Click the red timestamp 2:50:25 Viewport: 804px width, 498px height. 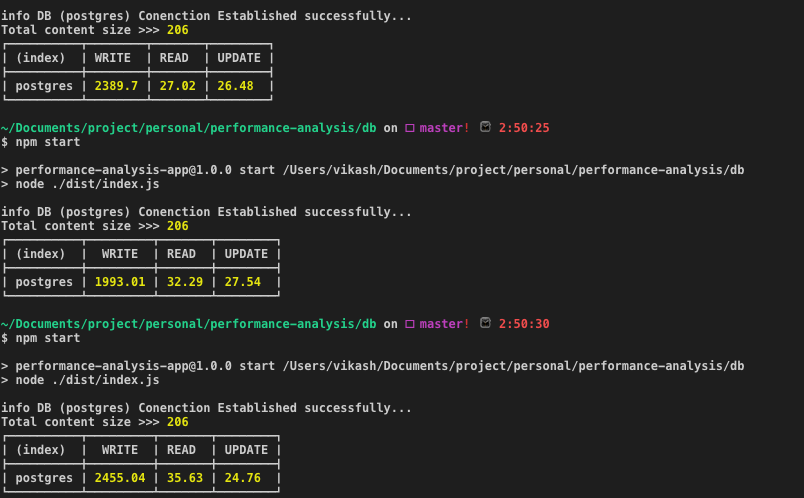(524, 128)
